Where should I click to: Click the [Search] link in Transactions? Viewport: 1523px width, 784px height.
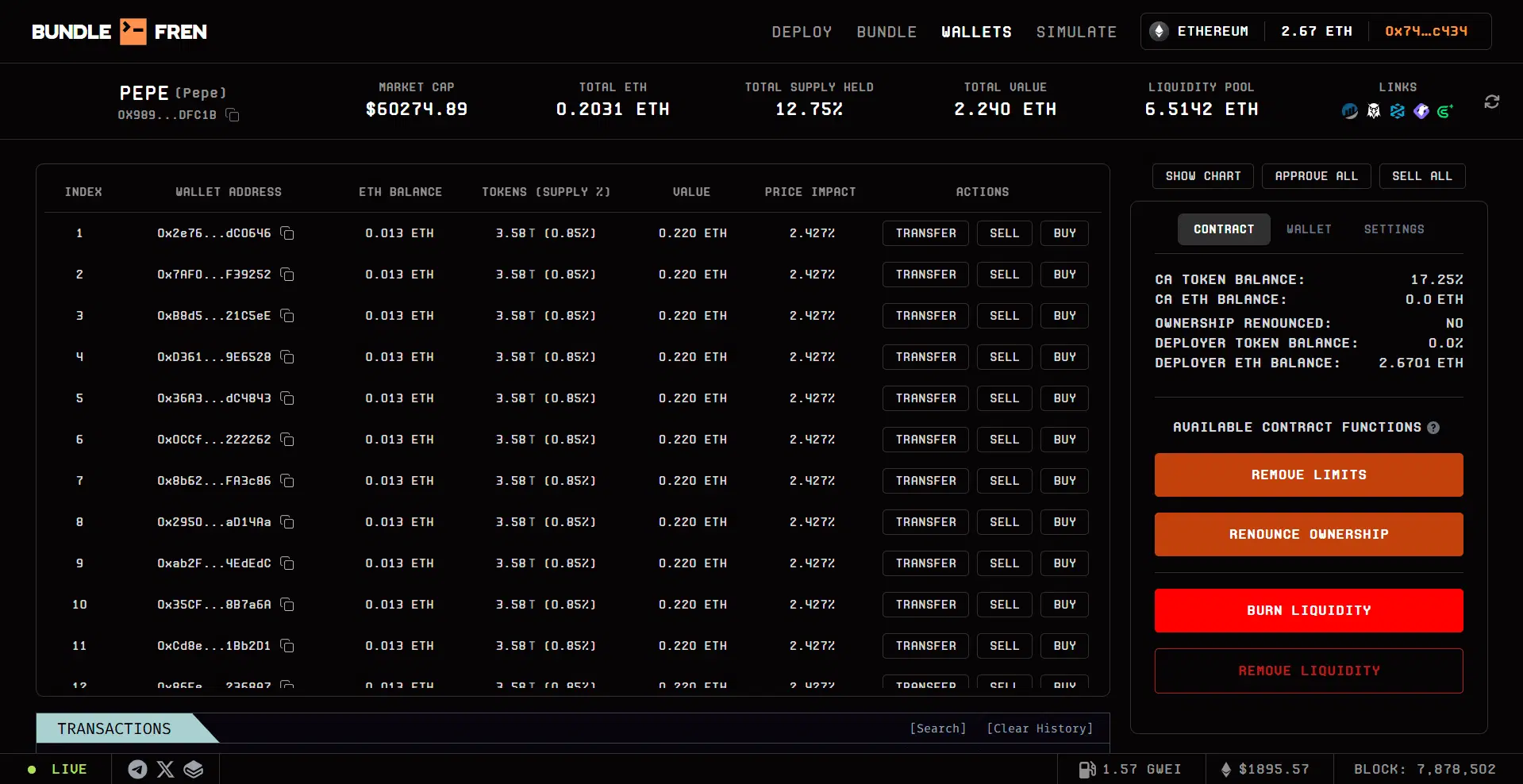point(937,728)
